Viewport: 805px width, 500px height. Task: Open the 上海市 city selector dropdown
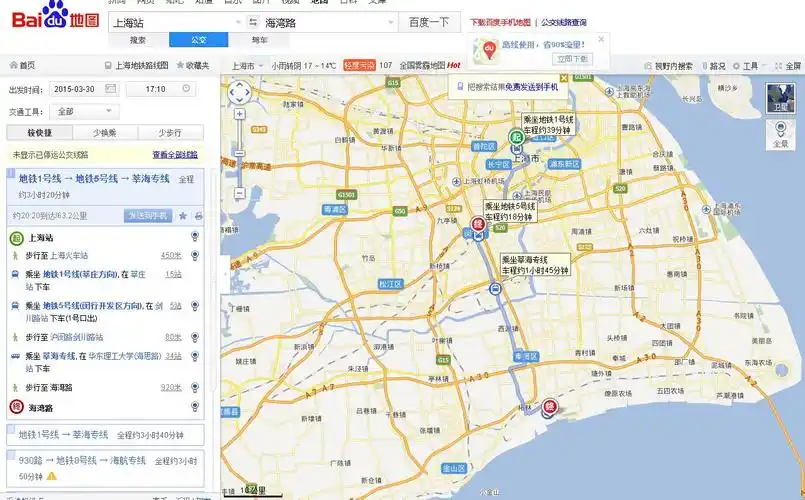coord(247,66)
